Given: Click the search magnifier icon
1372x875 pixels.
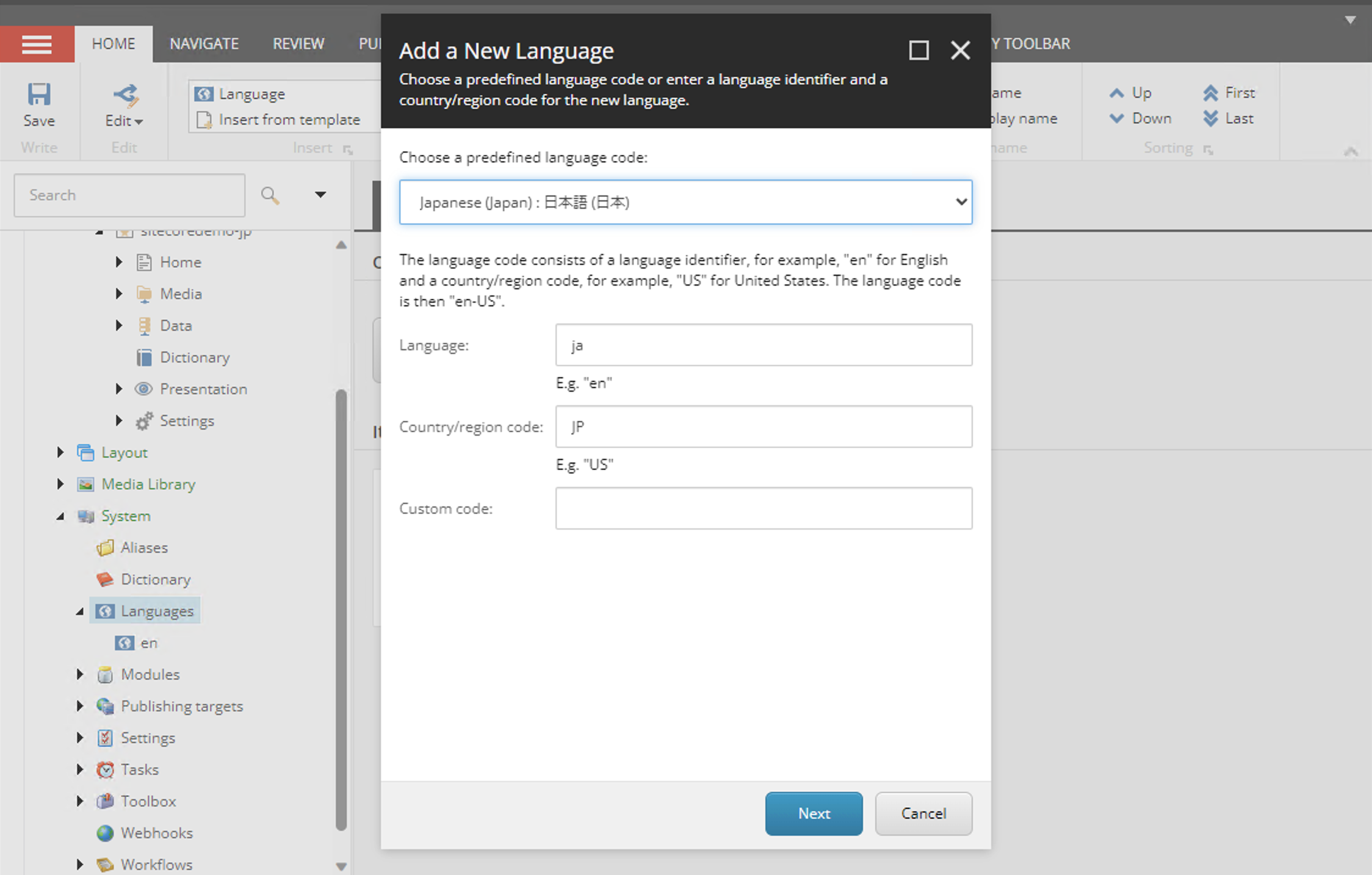Looking at the screenshot, I should click(270, 195).
